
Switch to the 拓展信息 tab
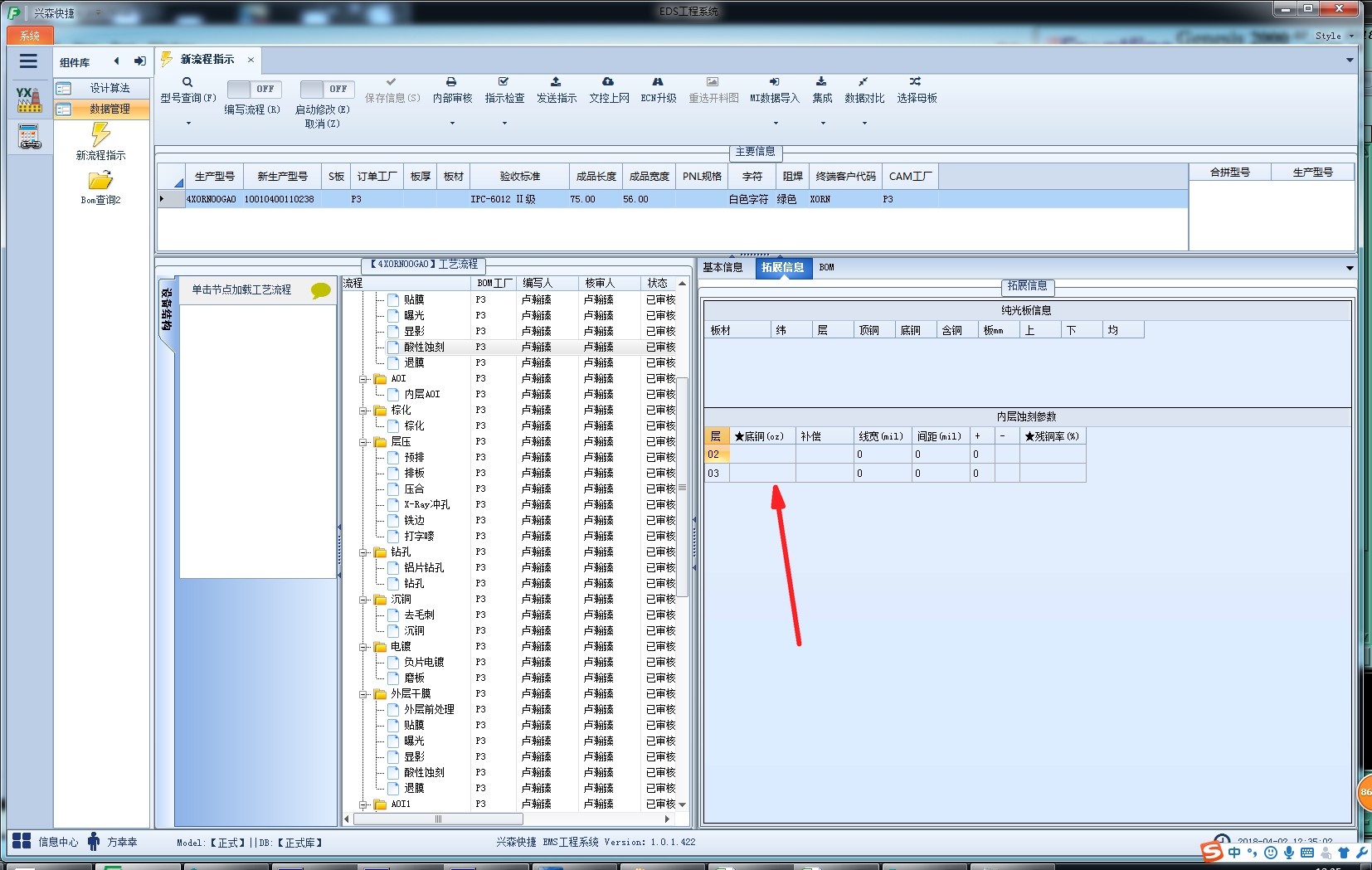point(783,267)
